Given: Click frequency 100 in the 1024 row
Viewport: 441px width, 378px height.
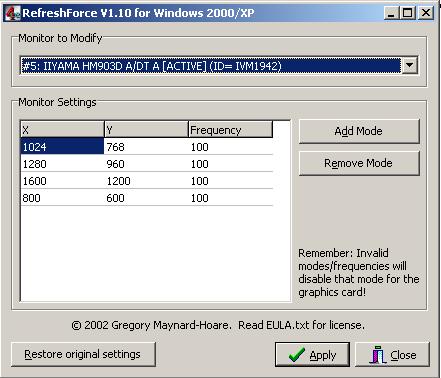Looking at the screenshot, I should tap(200, 147).
